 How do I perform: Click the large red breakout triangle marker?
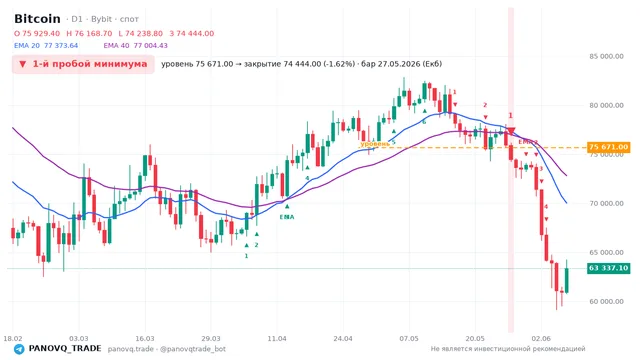[511, 131]
